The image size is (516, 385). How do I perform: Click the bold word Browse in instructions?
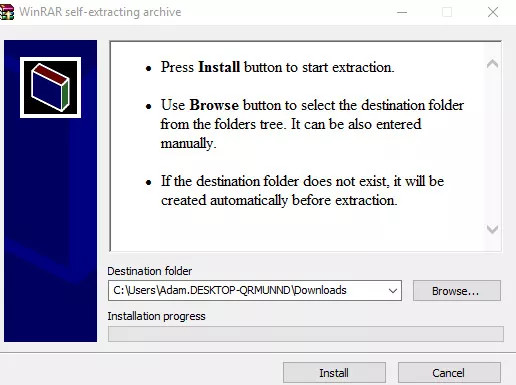pyautogui.click(x=214, y=105)
